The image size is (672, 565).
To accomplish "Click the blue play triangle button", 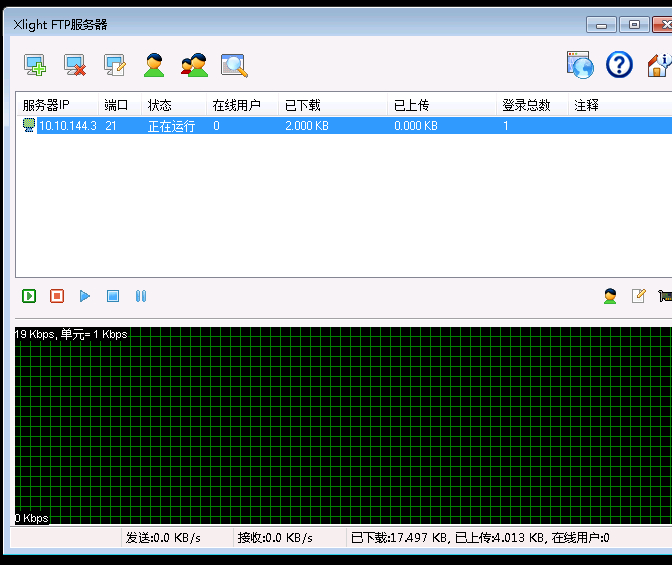I will pos(85,296).
